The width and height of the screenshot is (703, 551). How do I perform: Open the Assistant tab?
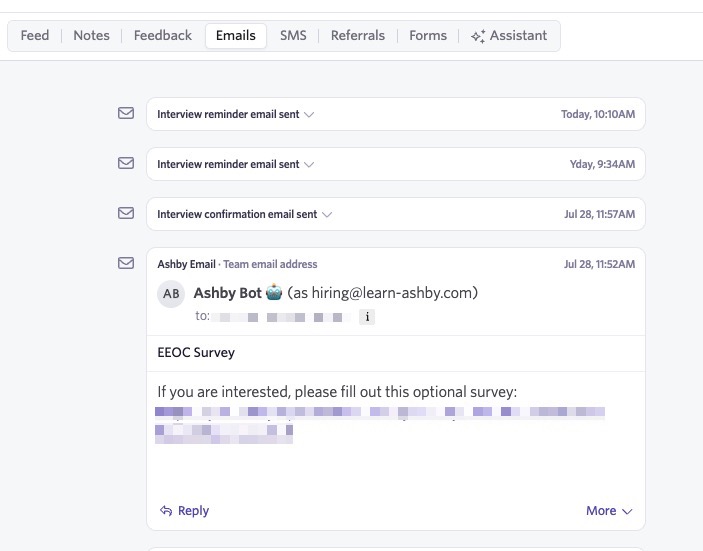pos(509,35)
